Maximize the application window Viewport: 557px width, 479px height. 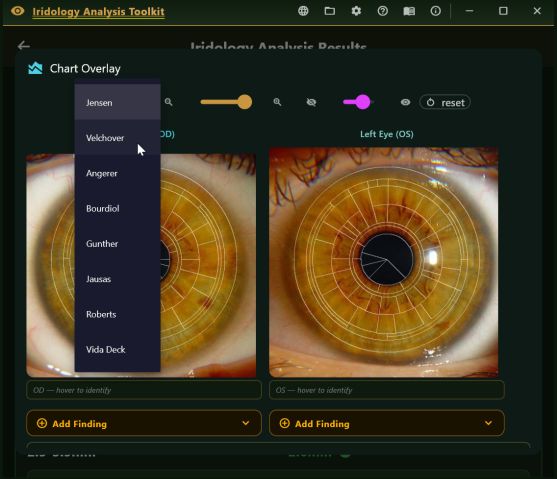503,11
